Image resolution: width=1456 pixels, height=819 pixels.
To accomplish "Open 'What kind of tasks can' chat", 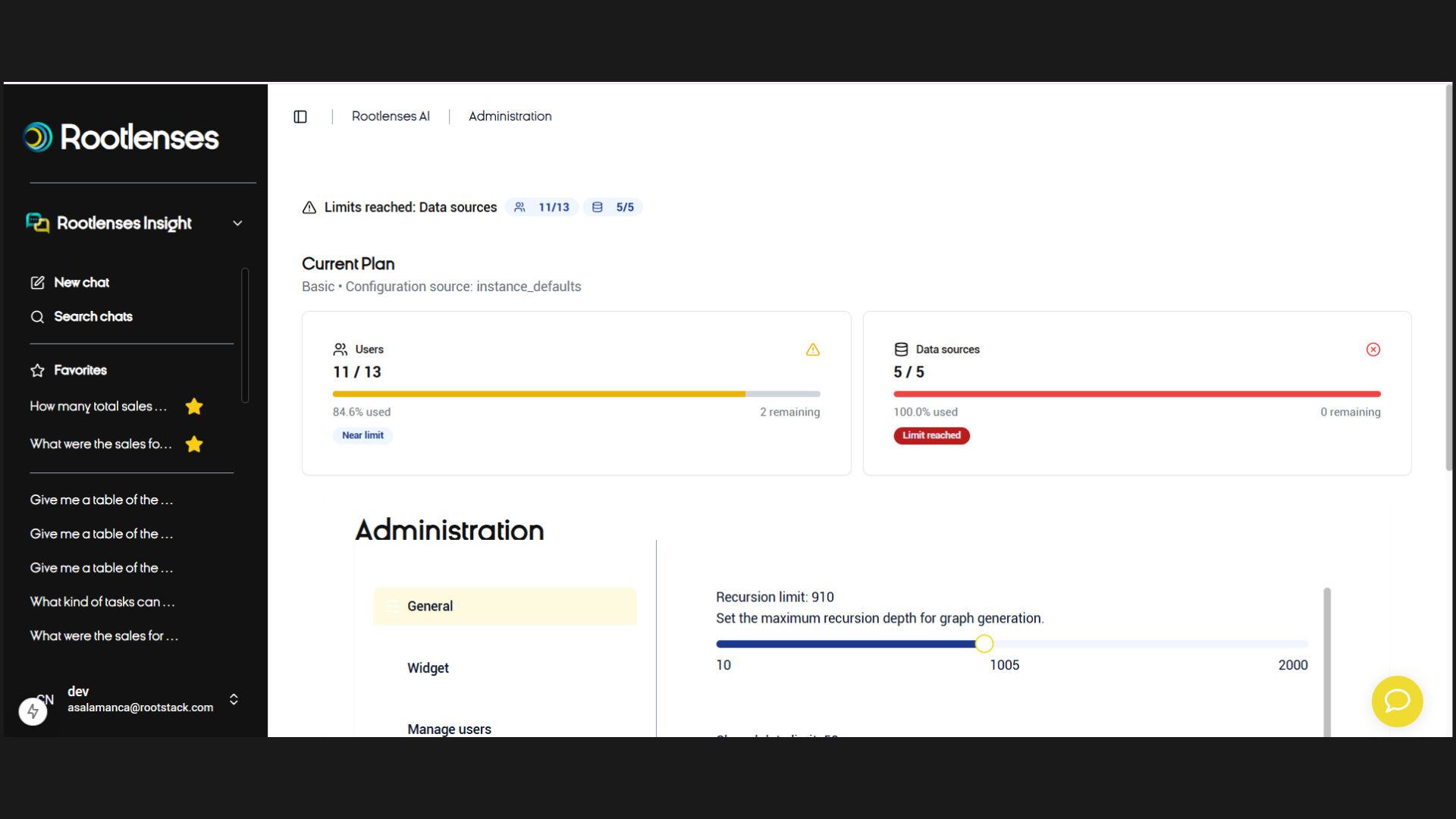I will (102, 602).
